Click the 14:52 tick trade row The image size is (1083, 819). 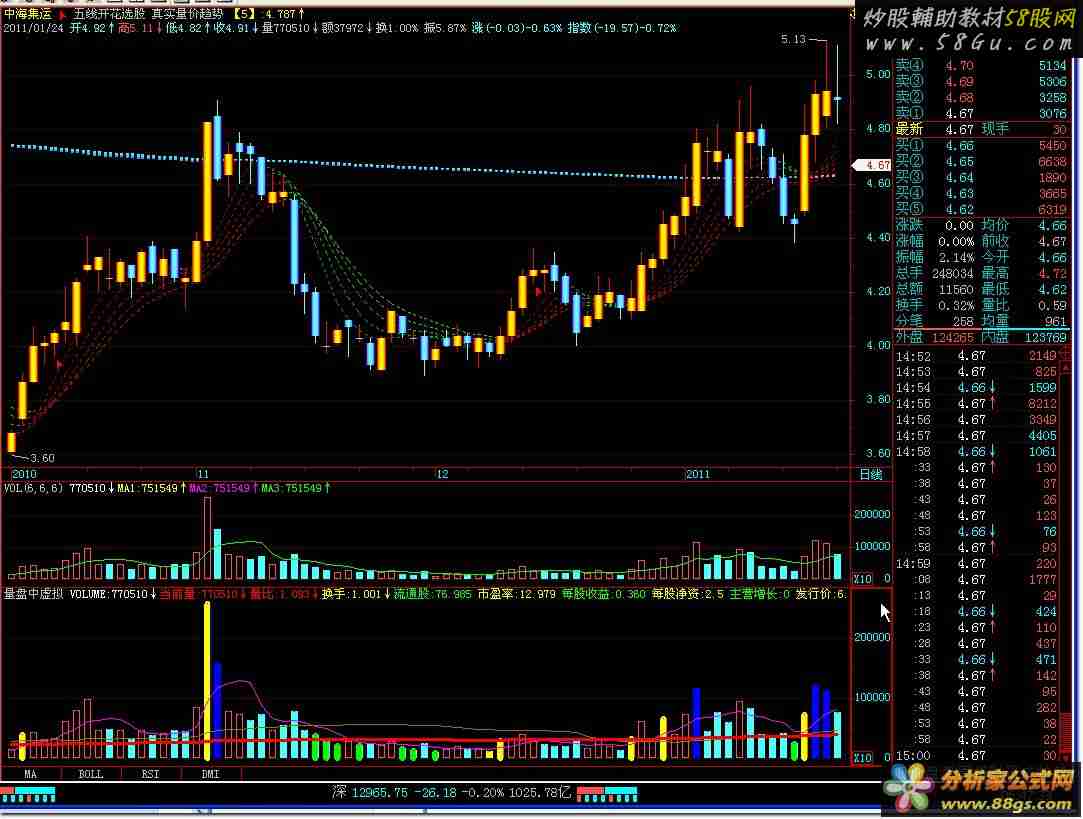[976, 356]
